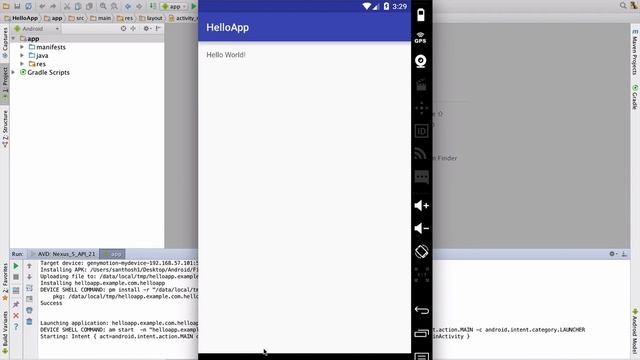640x360 pixels.
Task: Click the Search Everywhere magnifier at top right
Action: click(623, 5)
